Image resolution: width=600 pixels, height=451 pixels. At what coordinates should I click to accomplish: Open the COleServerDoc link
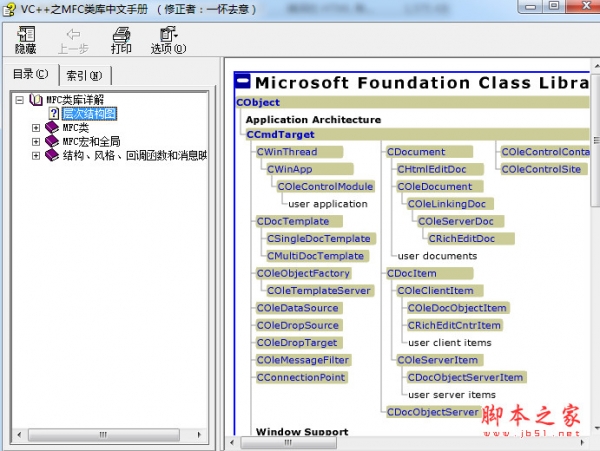coord(456,221)
